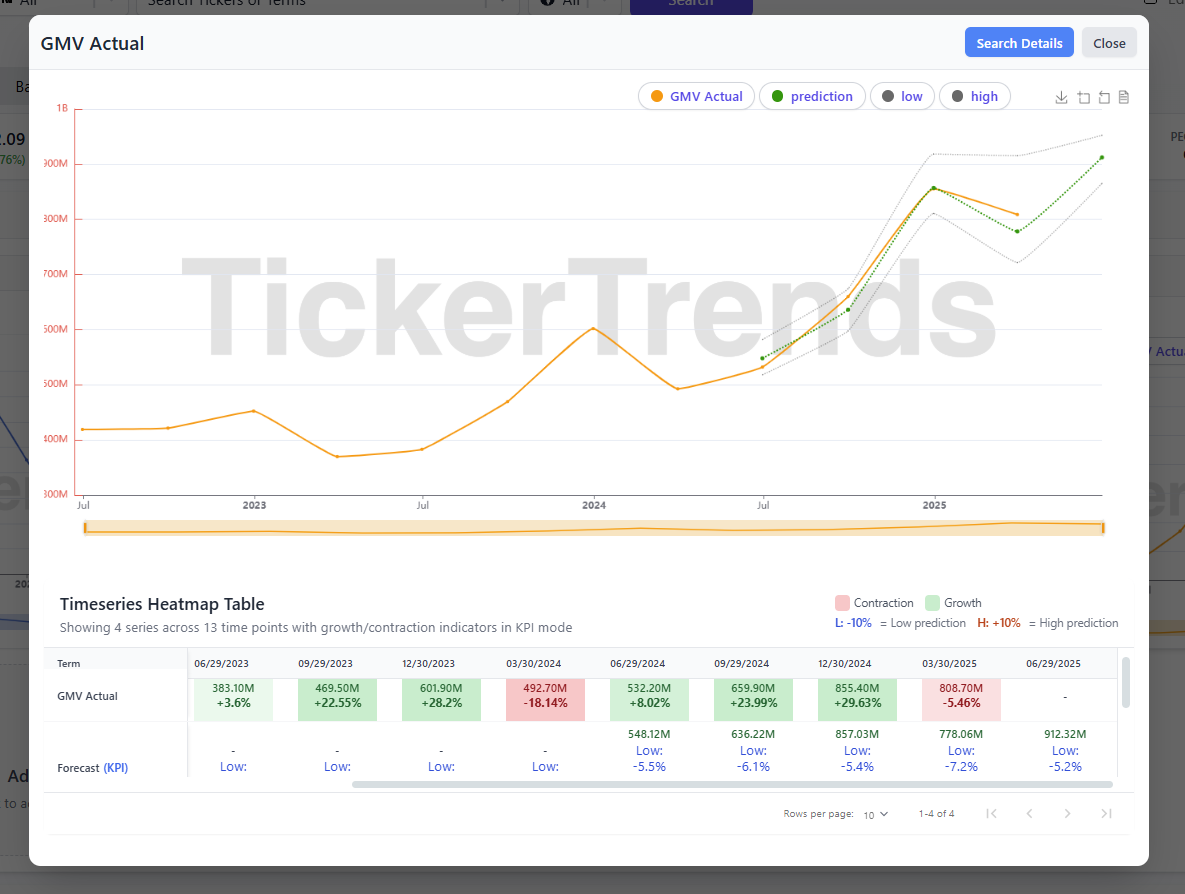This screenshot has height=894, width=1185.
Task: Click the table vertical scrollbar
Action: pos(1125,682)
